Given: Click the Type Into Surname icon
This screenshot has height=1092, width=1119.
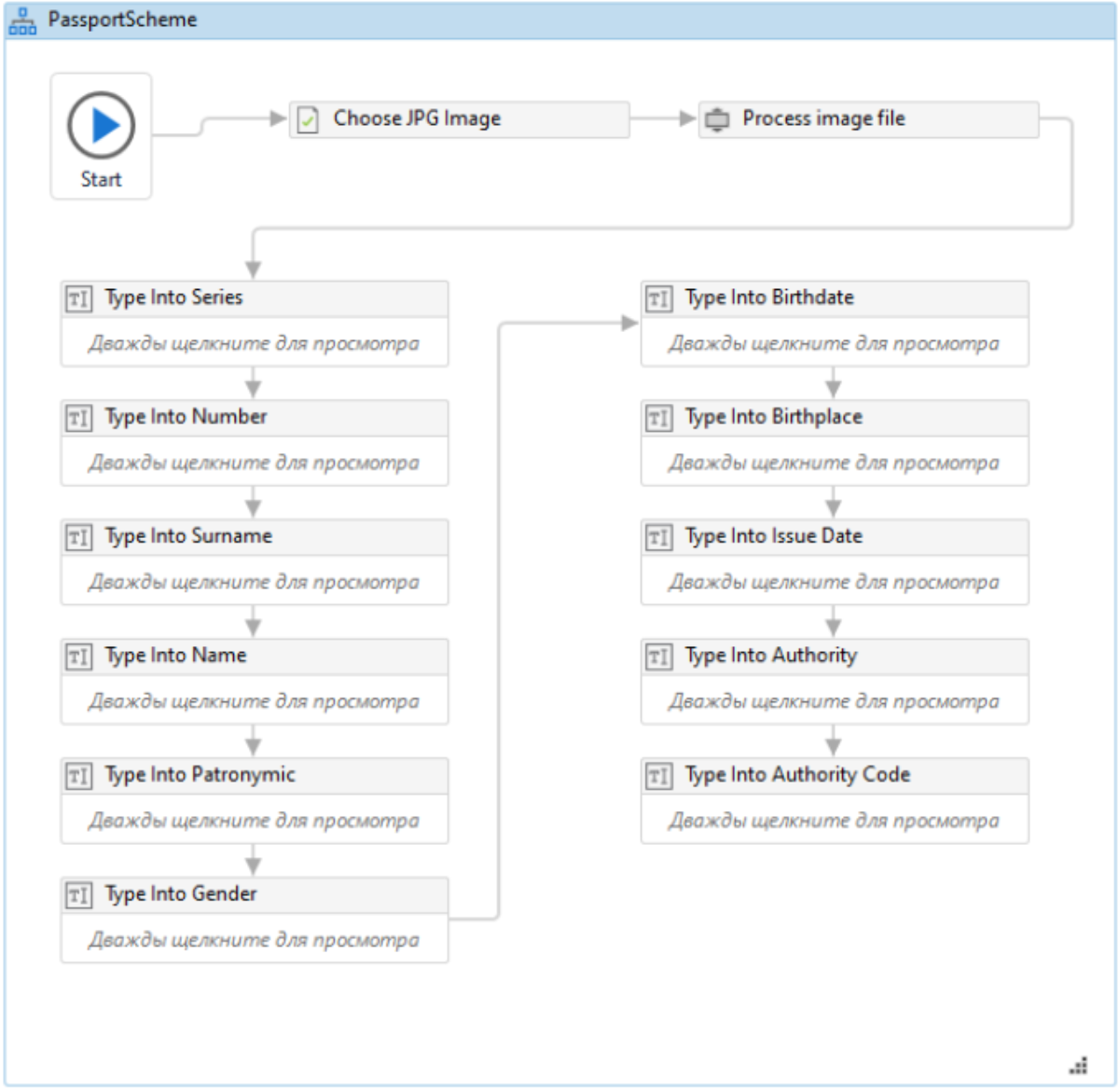Looking at the screenshot, I should click(x=78, y=537).
